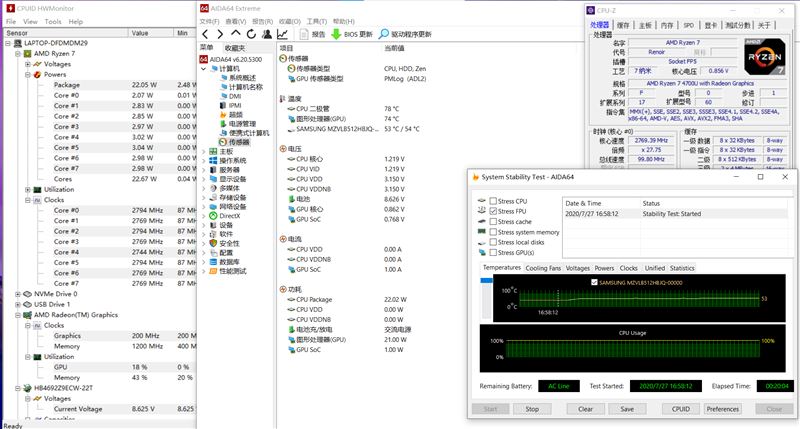Click the AIDA64 back navigation arrow
This screenshot has height=429, width=800.
(205, 34)
